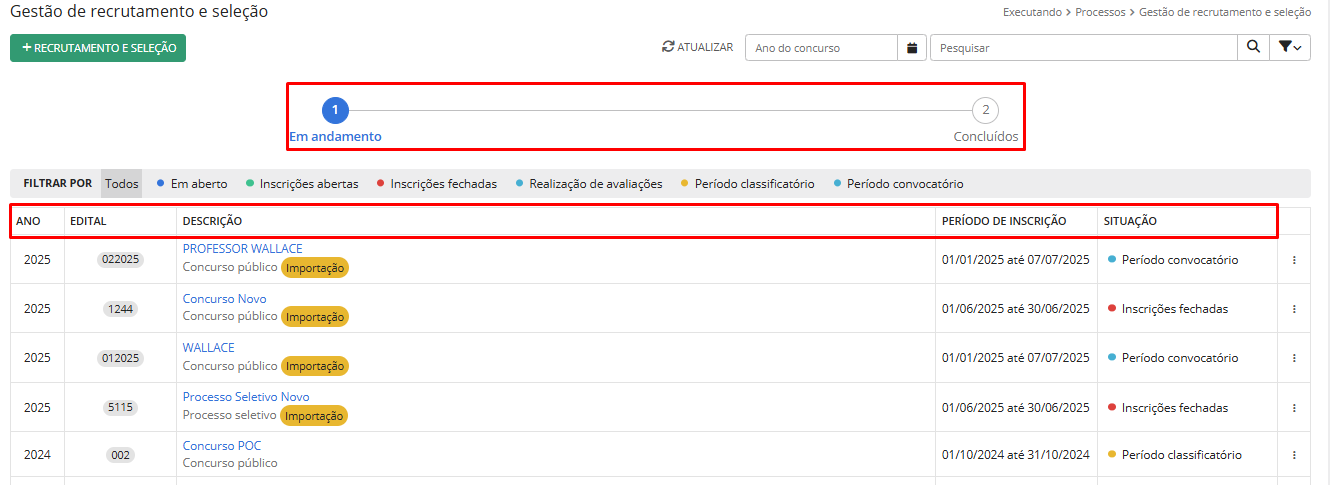
Task: Open the kebab menu for PROFESSOR WALLACE row
Action: (x=1294, y=260)
